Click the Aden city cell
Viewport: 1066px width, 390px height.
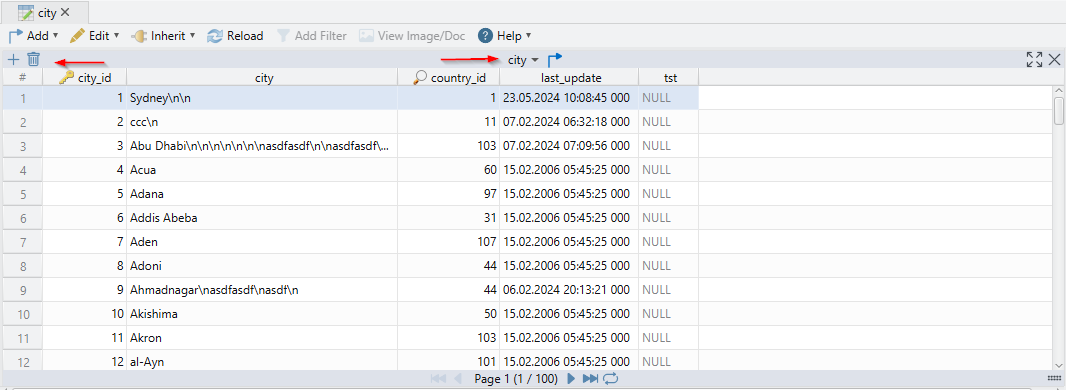[x=262, y=242]
